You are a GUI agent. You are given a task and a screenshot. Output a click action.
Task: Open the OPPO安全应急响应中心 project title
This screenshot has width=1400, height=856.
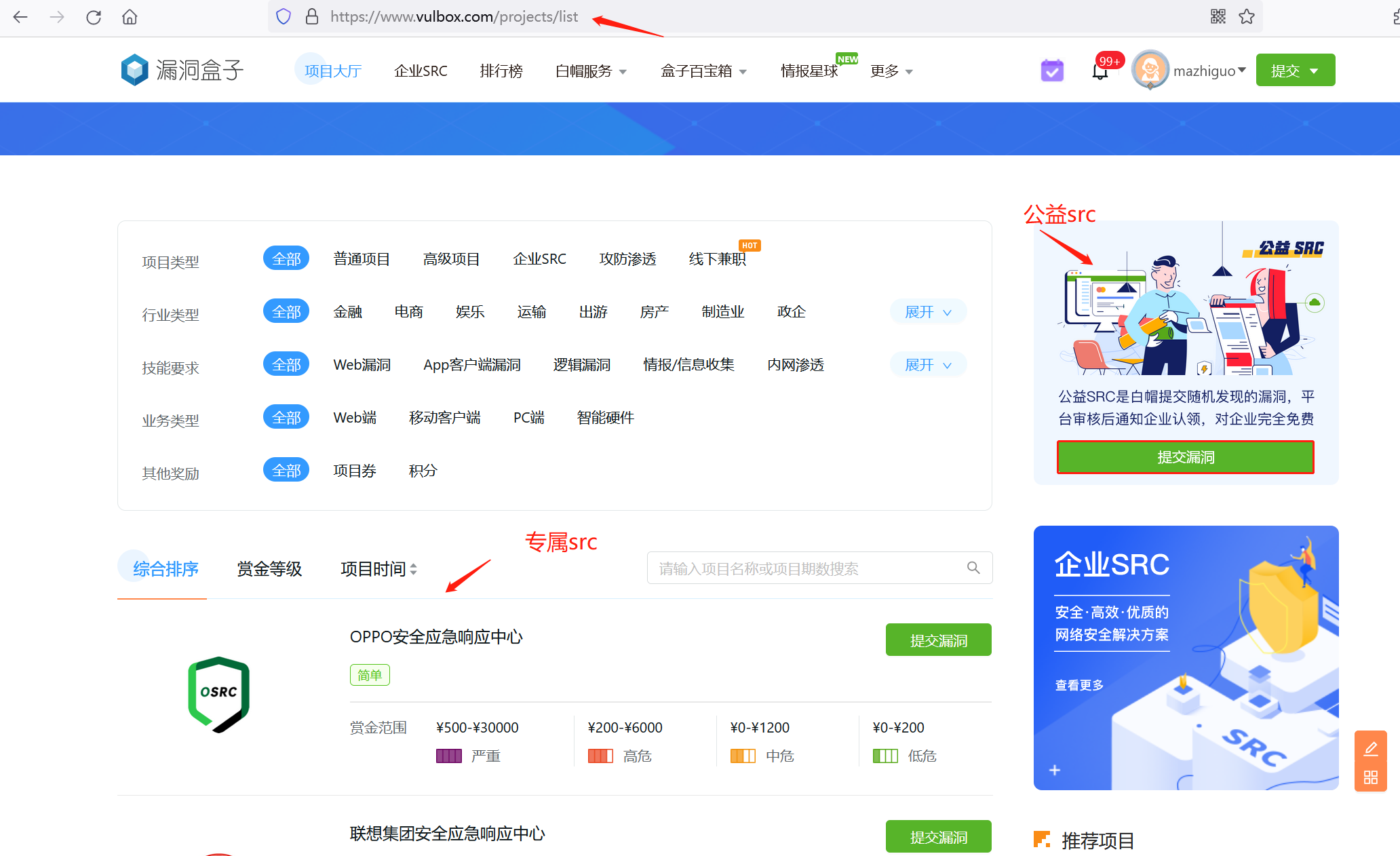tap(436, 637)
